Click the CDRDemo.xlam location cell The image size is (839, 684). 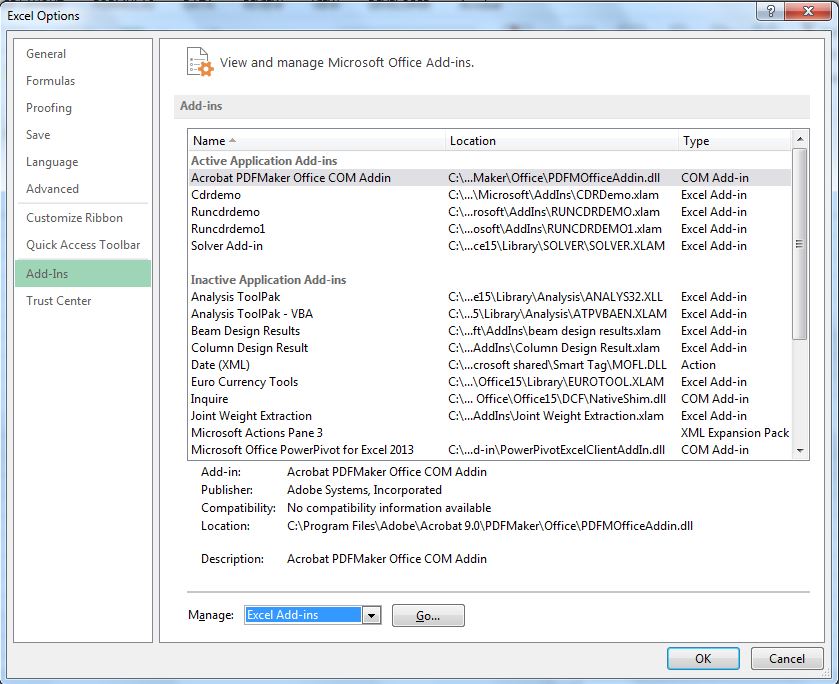coord(553,195)
